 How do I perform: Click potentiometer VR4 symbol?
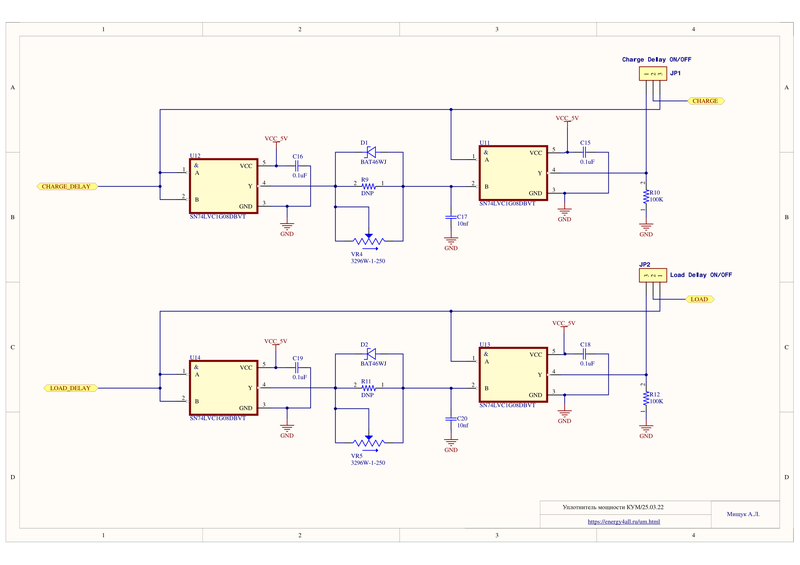369,240
